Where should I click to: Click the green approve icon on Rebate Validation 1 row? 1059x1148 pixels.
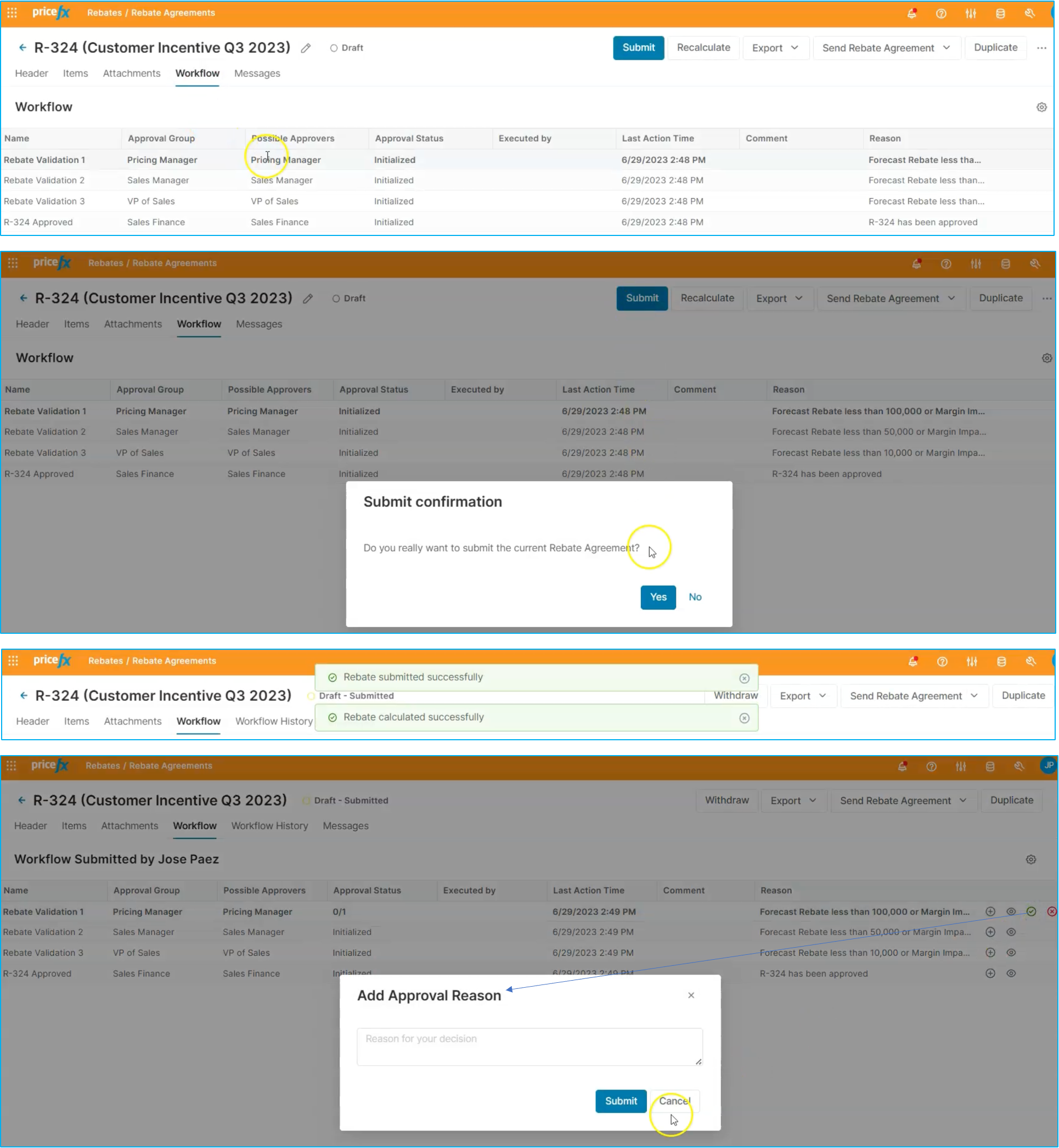point(1032,912)
